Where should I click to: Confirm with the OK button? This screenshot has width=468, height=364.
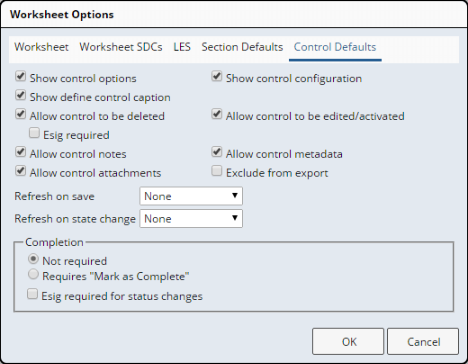(348, 342)
